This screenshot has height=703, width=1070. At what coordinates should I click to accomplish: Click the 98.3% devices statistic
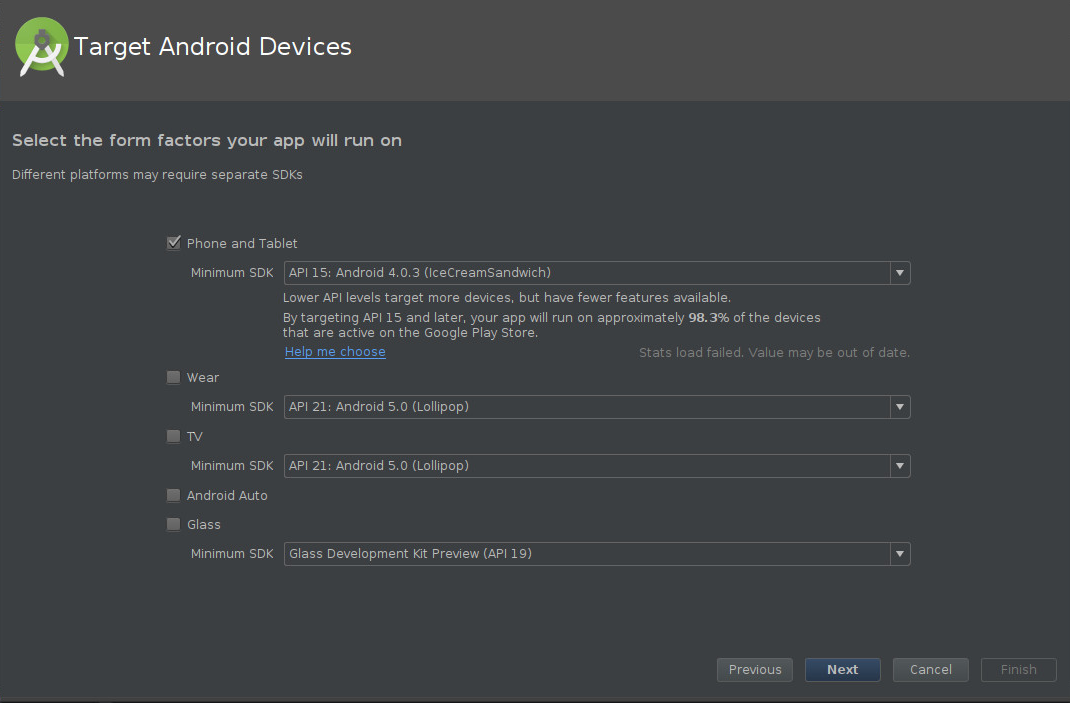[x=708, y=317]
